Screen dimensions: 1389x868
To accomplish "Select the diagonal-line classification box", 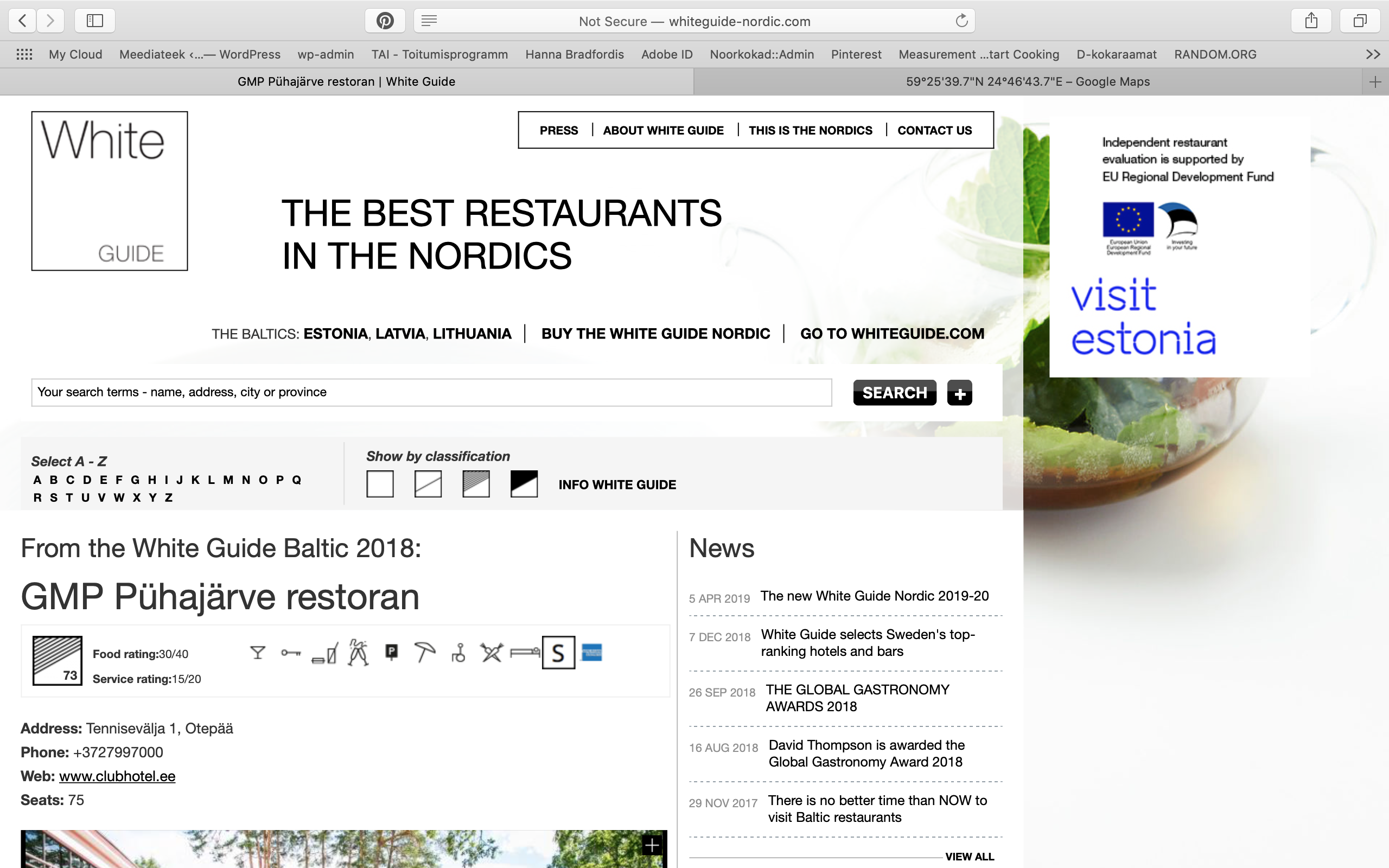I will tap(428, 484).
